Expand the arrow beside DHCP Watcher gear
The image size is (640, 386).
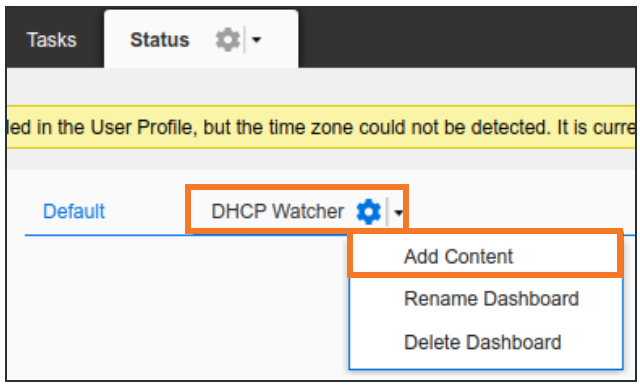(398, 212)
